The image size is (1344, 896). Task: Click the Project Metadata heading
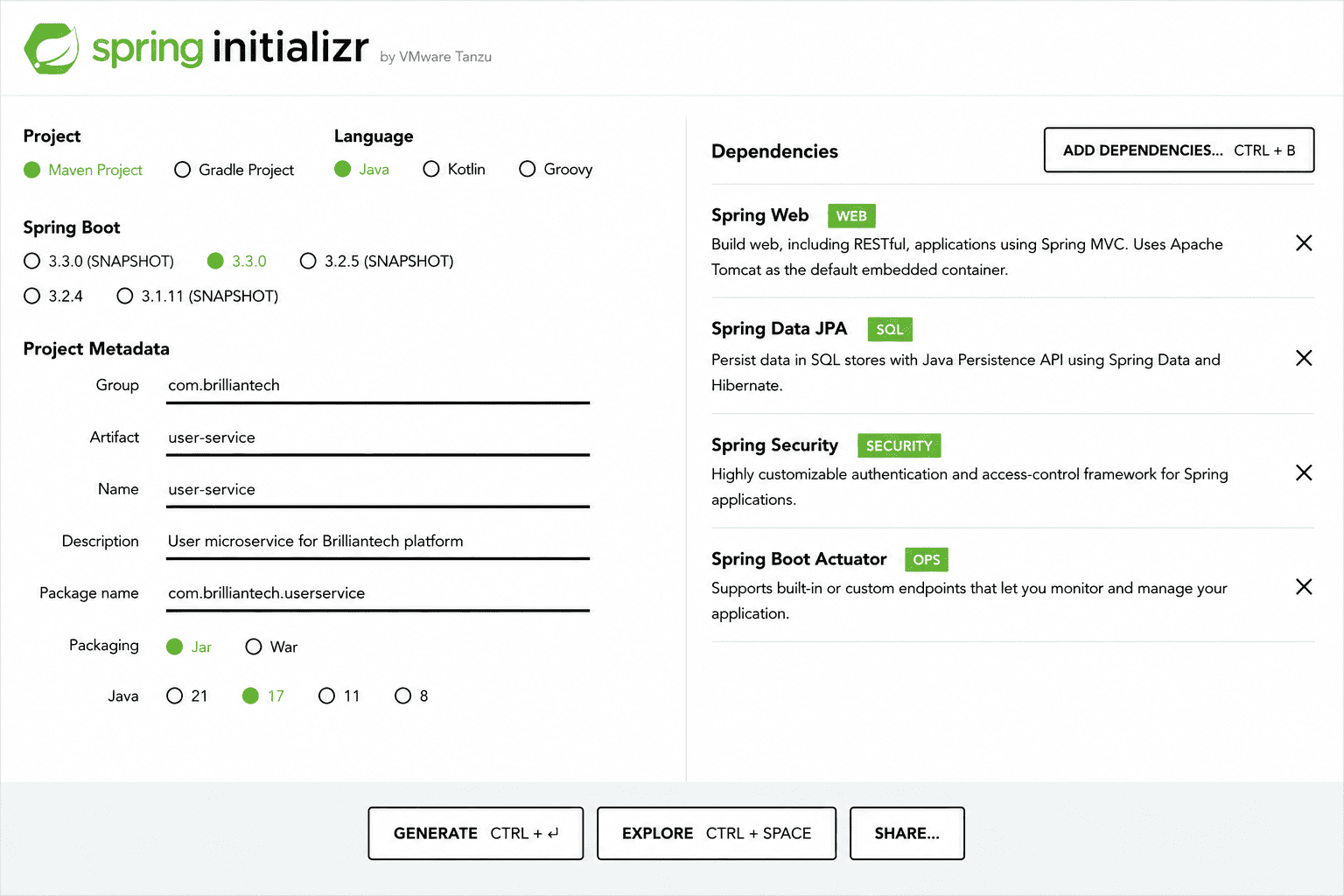96,349
